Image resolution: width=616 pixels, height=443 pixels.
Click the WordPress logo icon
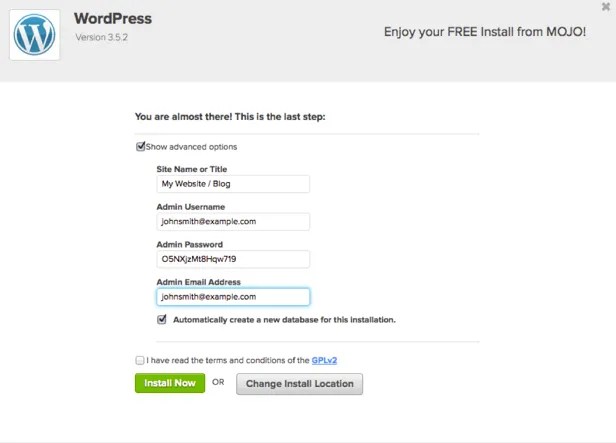[x=38, y=37]
